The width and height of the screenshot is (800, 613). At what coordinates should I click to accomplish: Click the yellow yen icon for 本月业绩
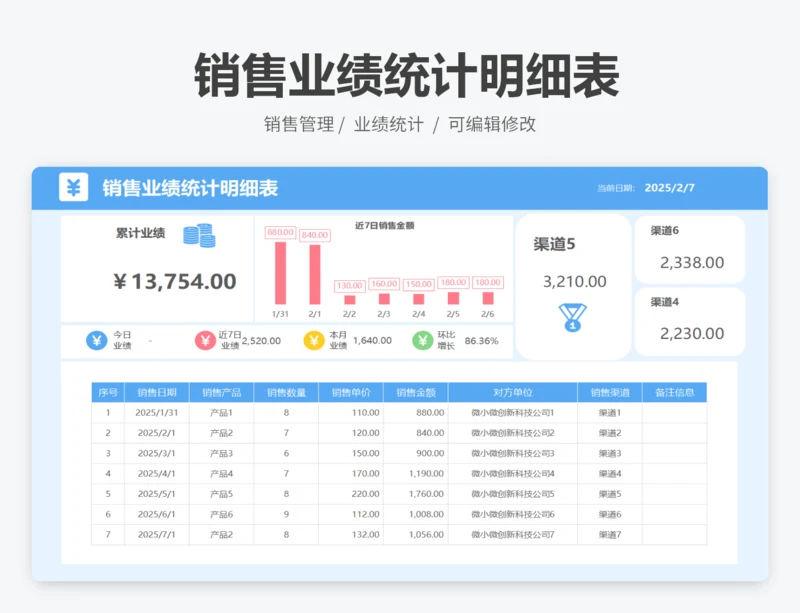click(x=314, y=340)
